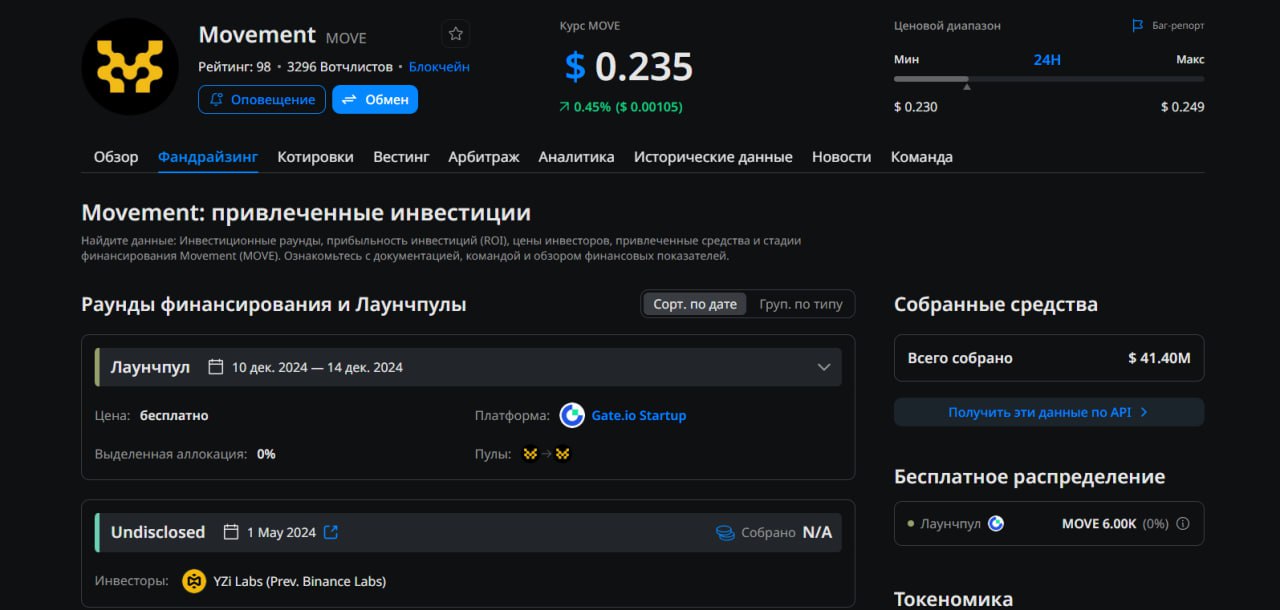Click the Обмен exchange button

tap(375, 100)
